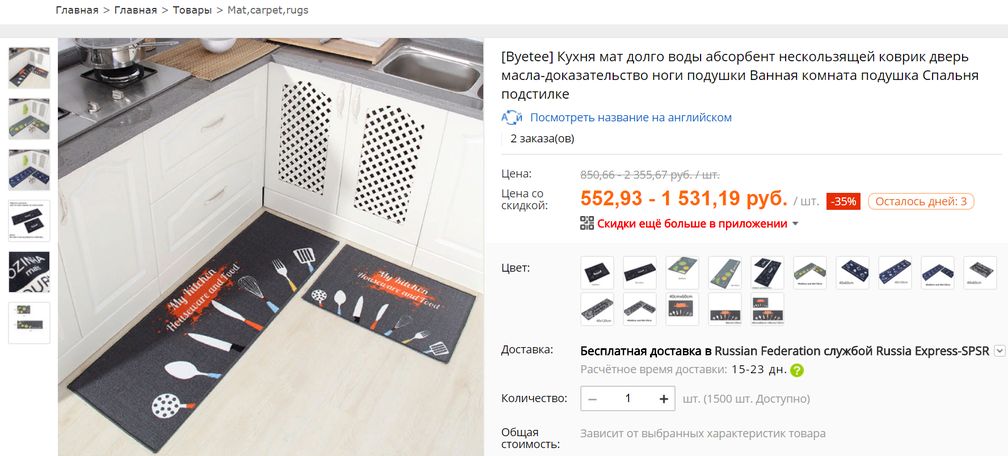Select the green mat color swatch
Image resolution: width=1008 pixels, height=456 pixels.
pos(682,273)
